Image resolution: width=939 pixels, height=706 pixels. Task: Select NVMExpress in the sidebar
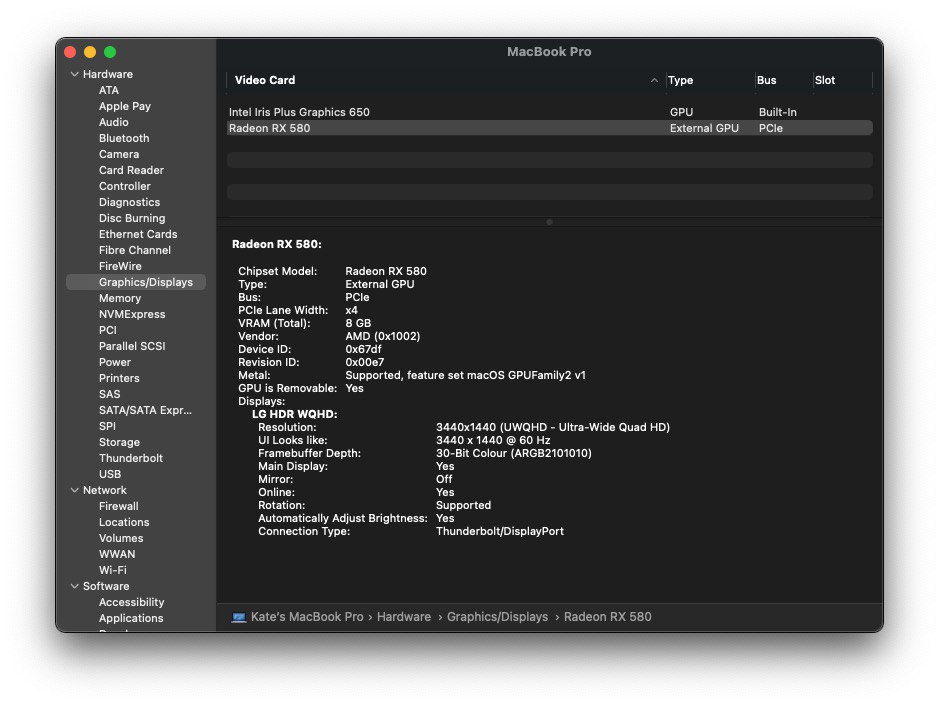[132, 314]
